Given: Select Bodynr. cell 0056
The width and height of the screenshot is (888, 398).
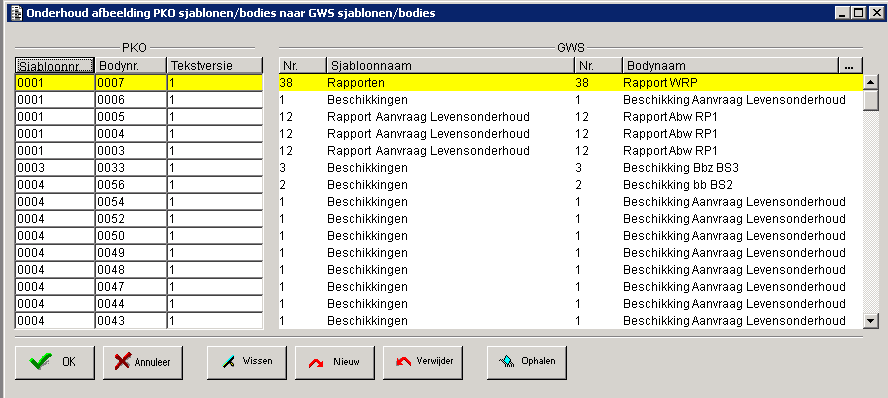Looking at the screenshot, I should tap(130, 185).
